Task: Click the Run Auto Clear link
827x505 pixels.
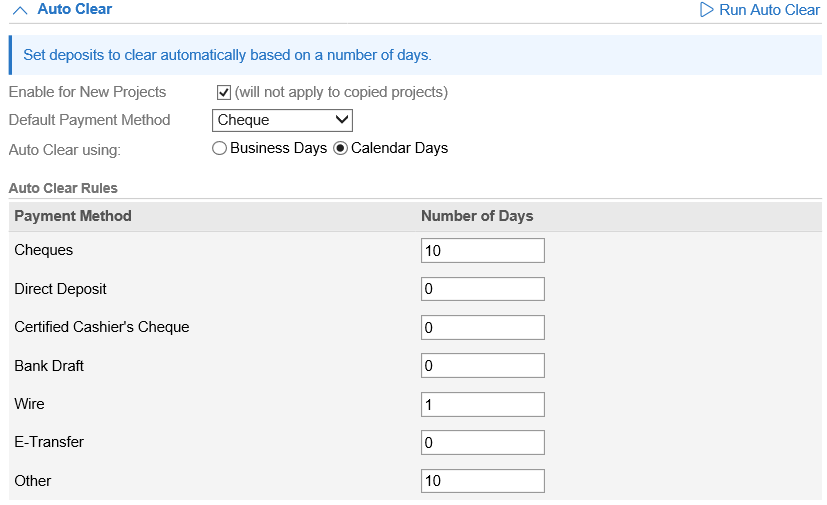Action: 769,10
